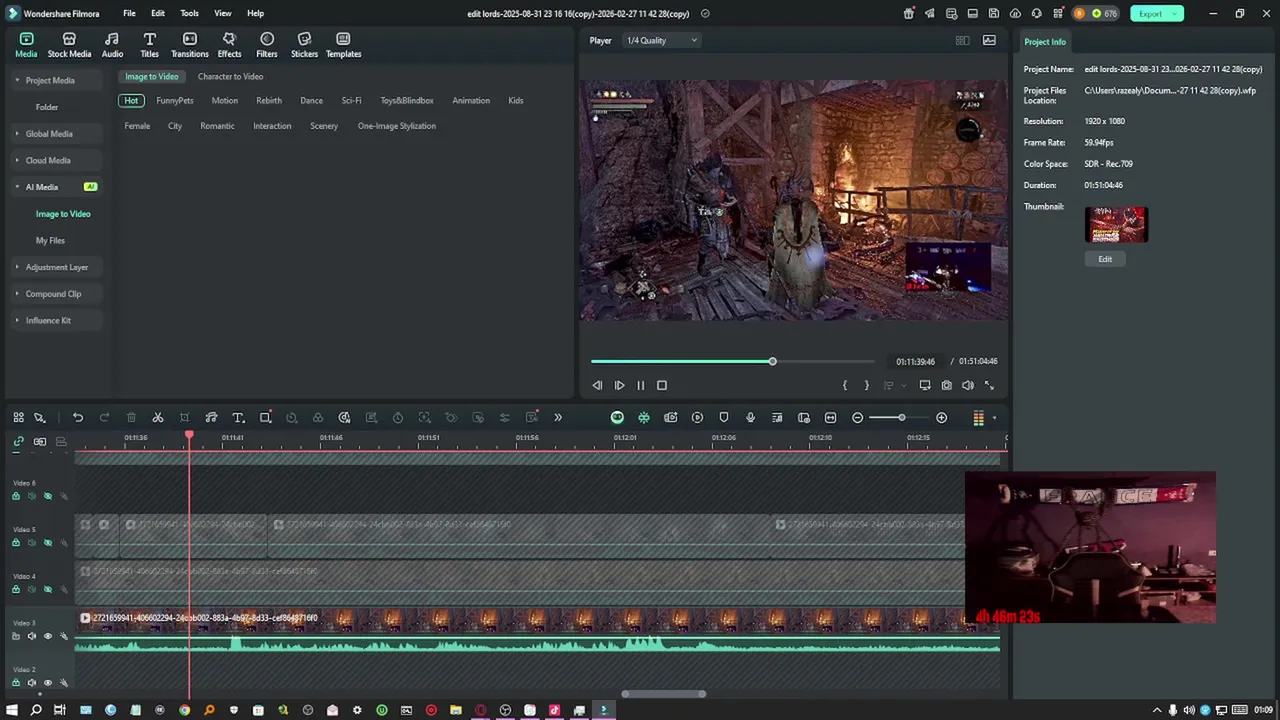Screen dimensions: 1280x720
Task: Toggle visibility eye on Video 4 track
Action: point(47,589)
